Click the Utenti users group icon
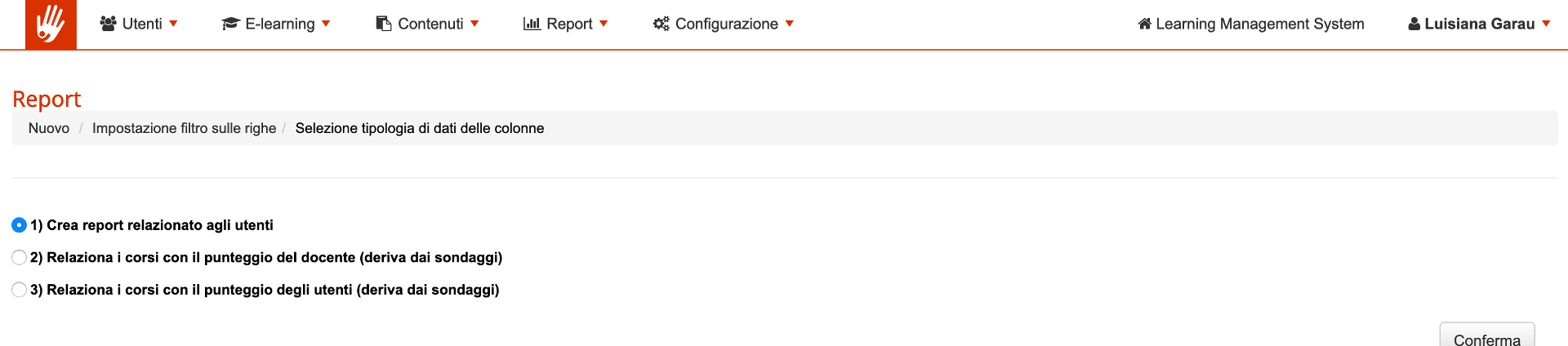Viewport: 1568px width, 346px height. 108,24
